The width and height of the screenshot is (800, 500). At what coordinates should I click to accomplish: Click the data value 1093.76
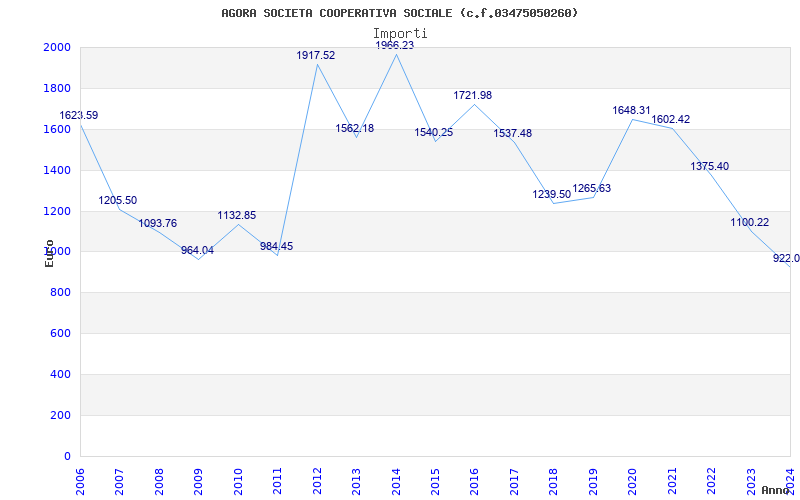pyautogui.click(x=158, y=223)
